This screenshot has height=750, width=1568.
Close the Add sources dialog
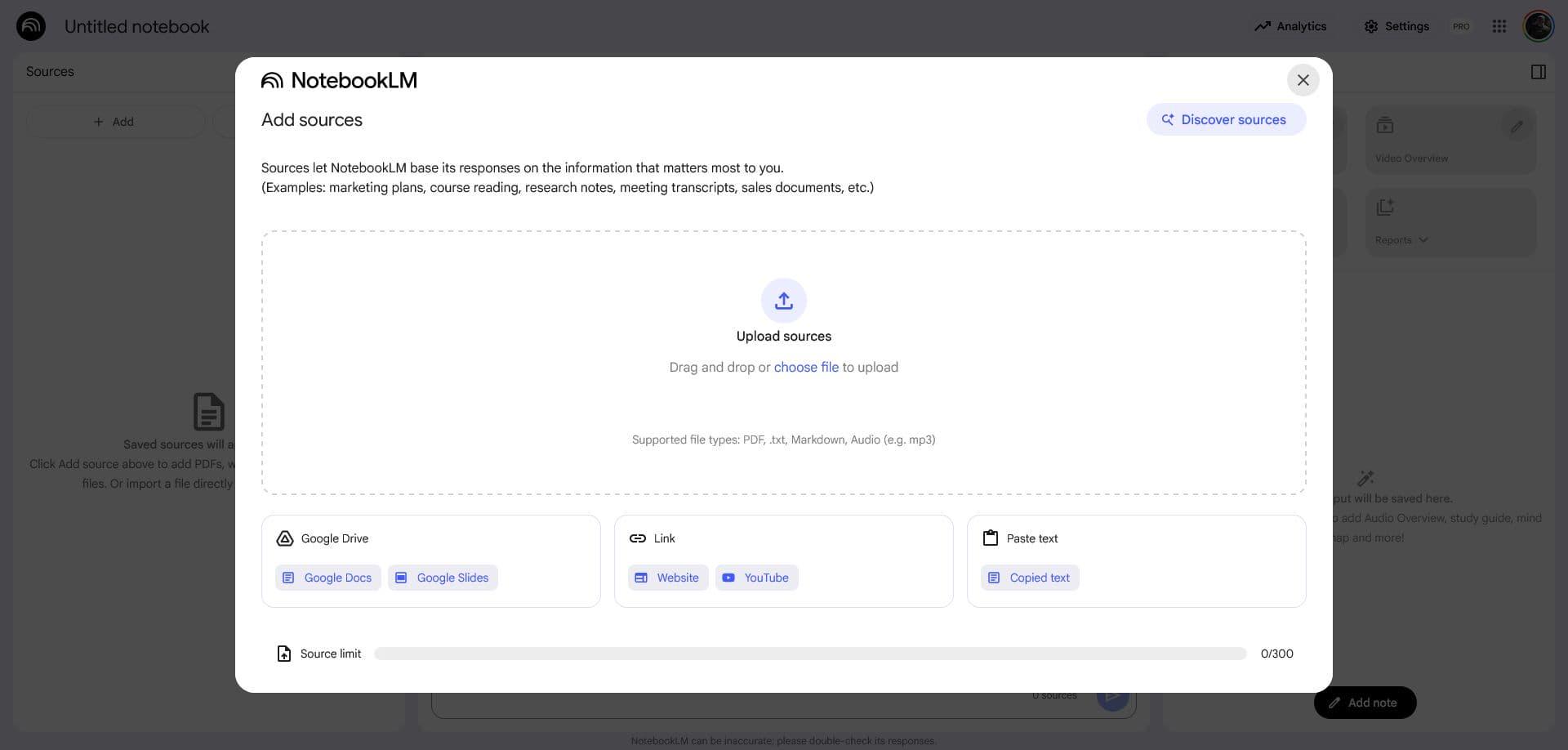click(x=1303, y=80)
